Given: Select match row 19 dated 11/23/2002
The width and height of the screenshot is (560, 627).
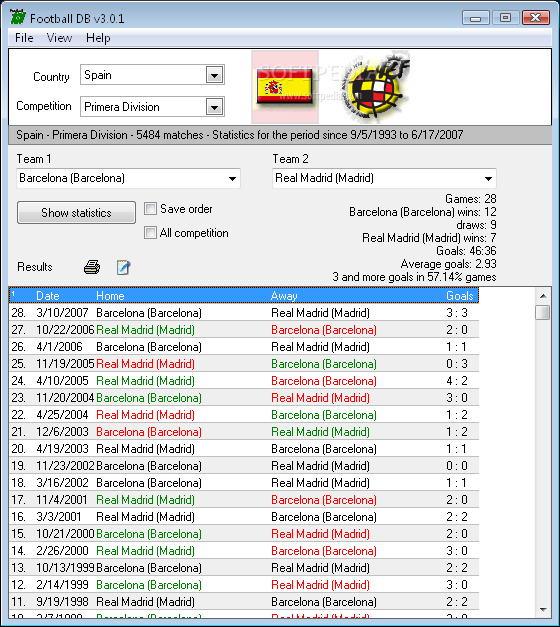Looking at the screenshot, I should pyautogui.click(x=244, y=466).
